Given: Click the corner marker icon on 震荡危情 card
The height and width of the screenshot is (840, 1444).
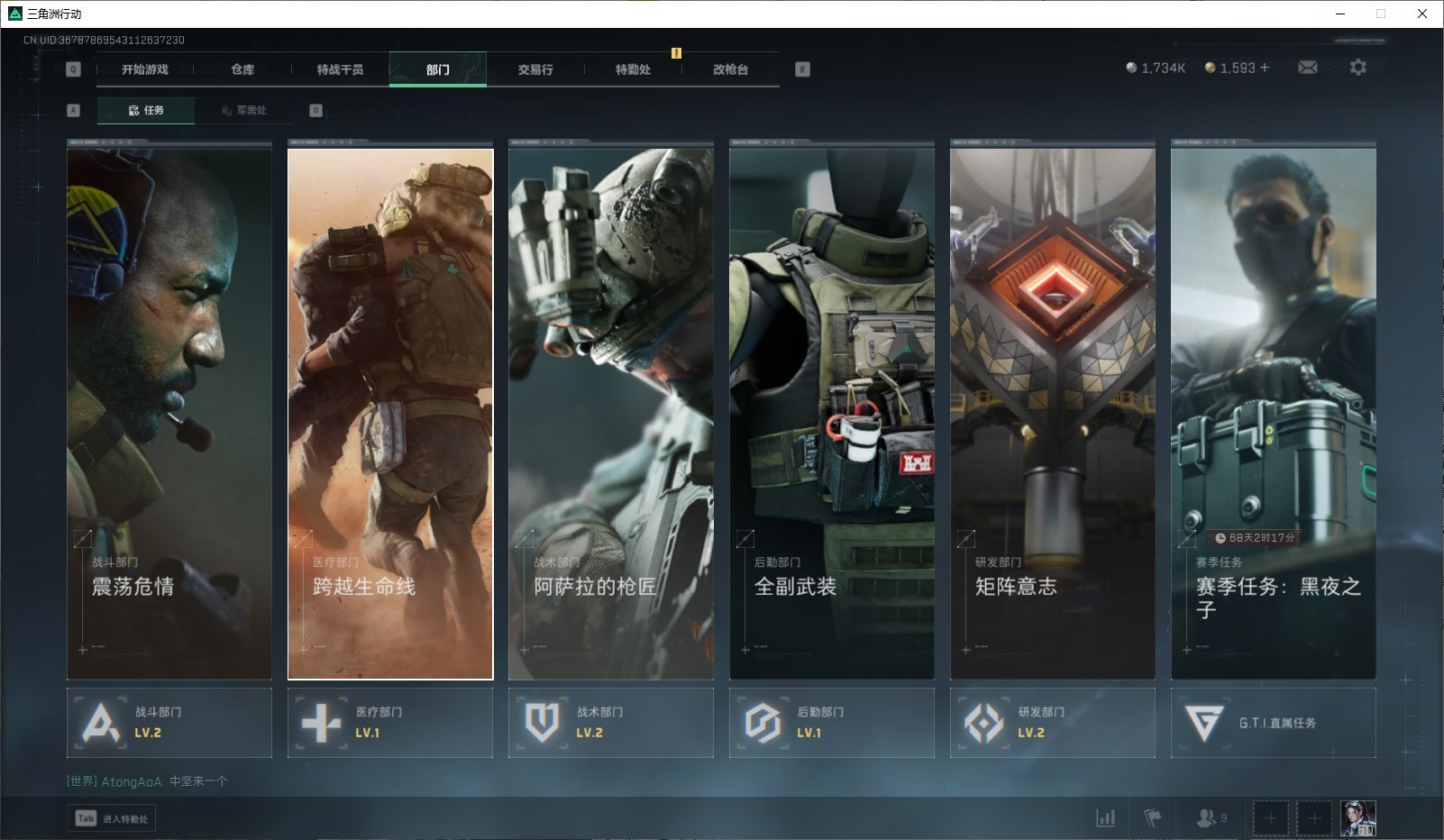Looking at the screenshot, I should (82, 539).
